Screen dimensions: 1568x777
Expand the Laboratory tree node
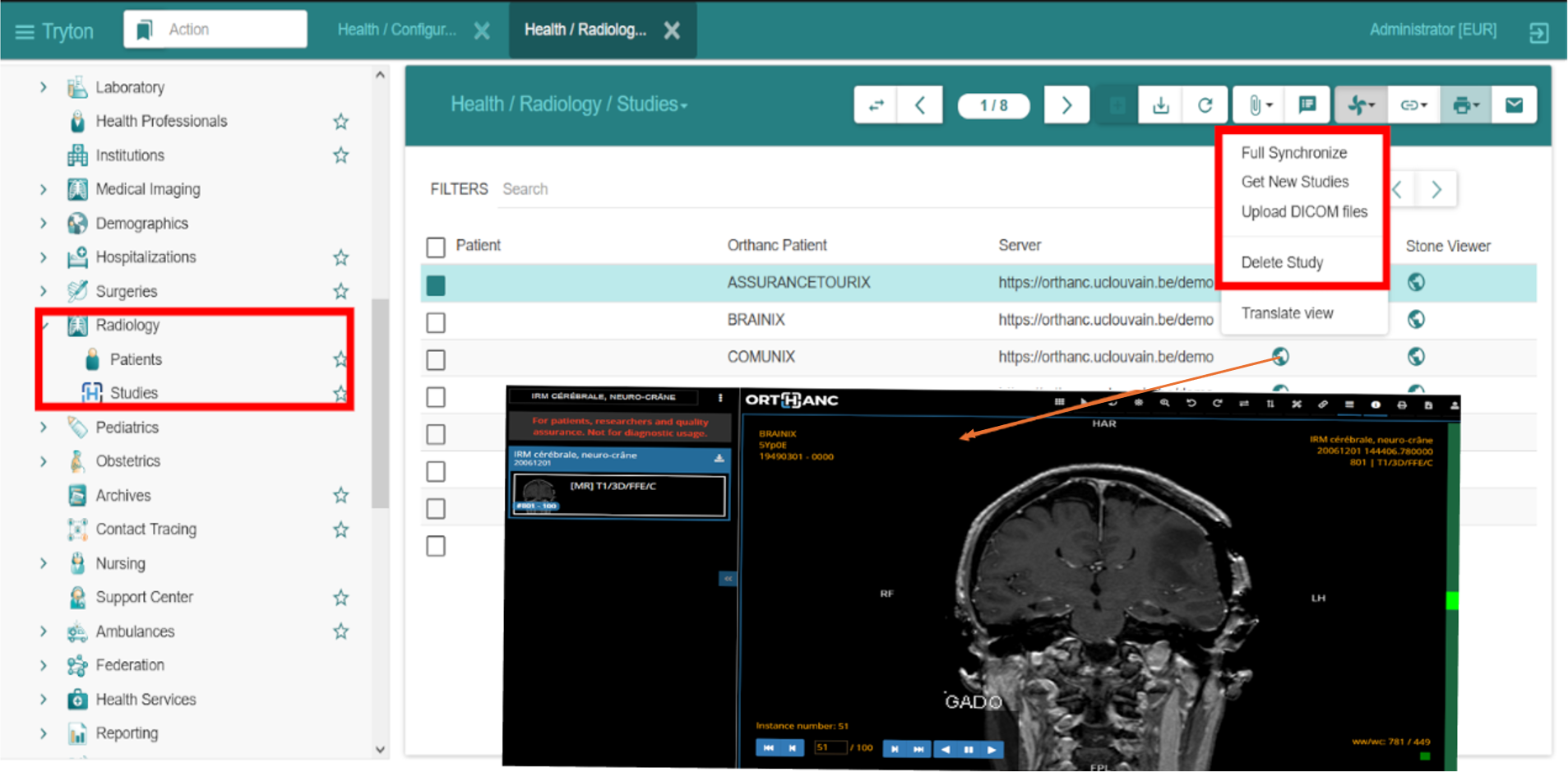click(44, 87)
